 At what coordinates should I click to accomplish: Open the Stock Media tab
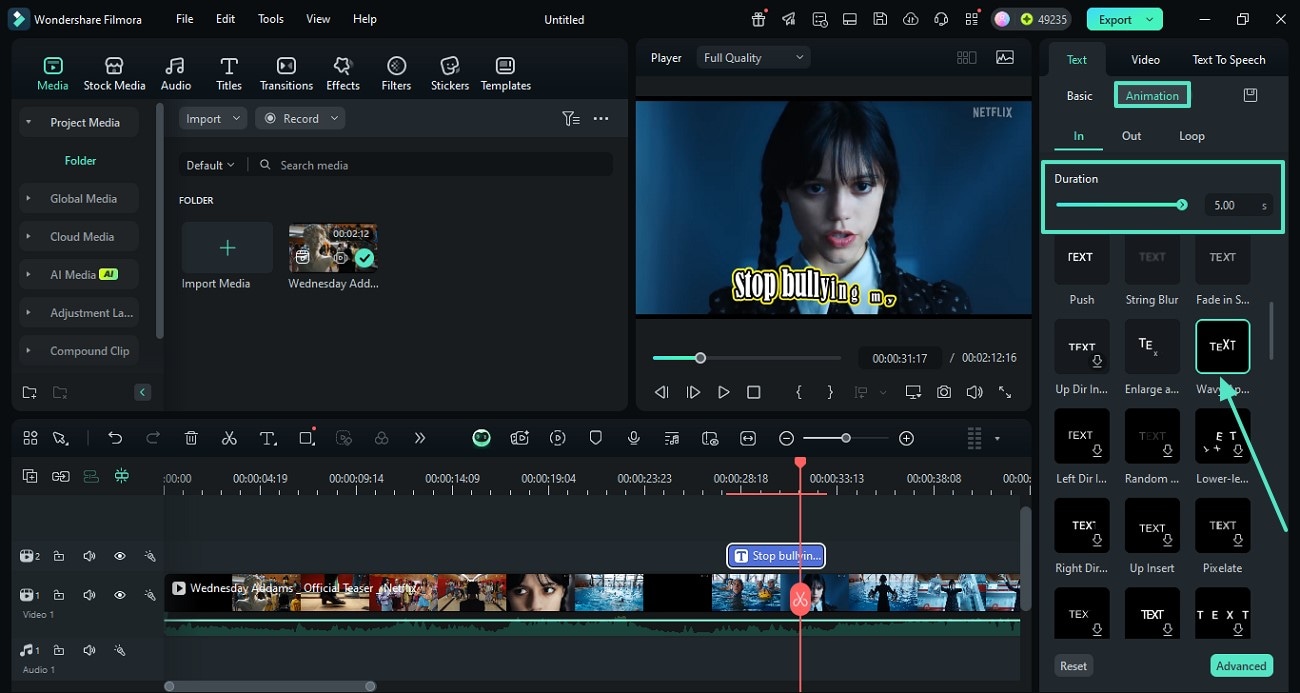click(114, 73)
